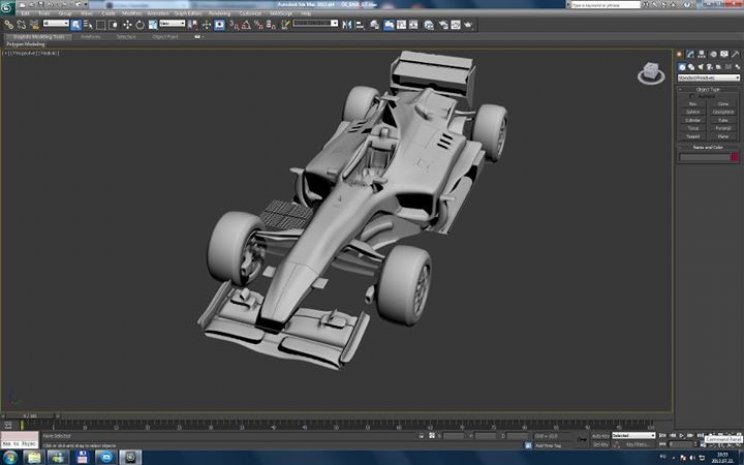The height and width of the screenshot is (465, 744).
Task: Click the Box primitive button
Action: pos(693,104)
